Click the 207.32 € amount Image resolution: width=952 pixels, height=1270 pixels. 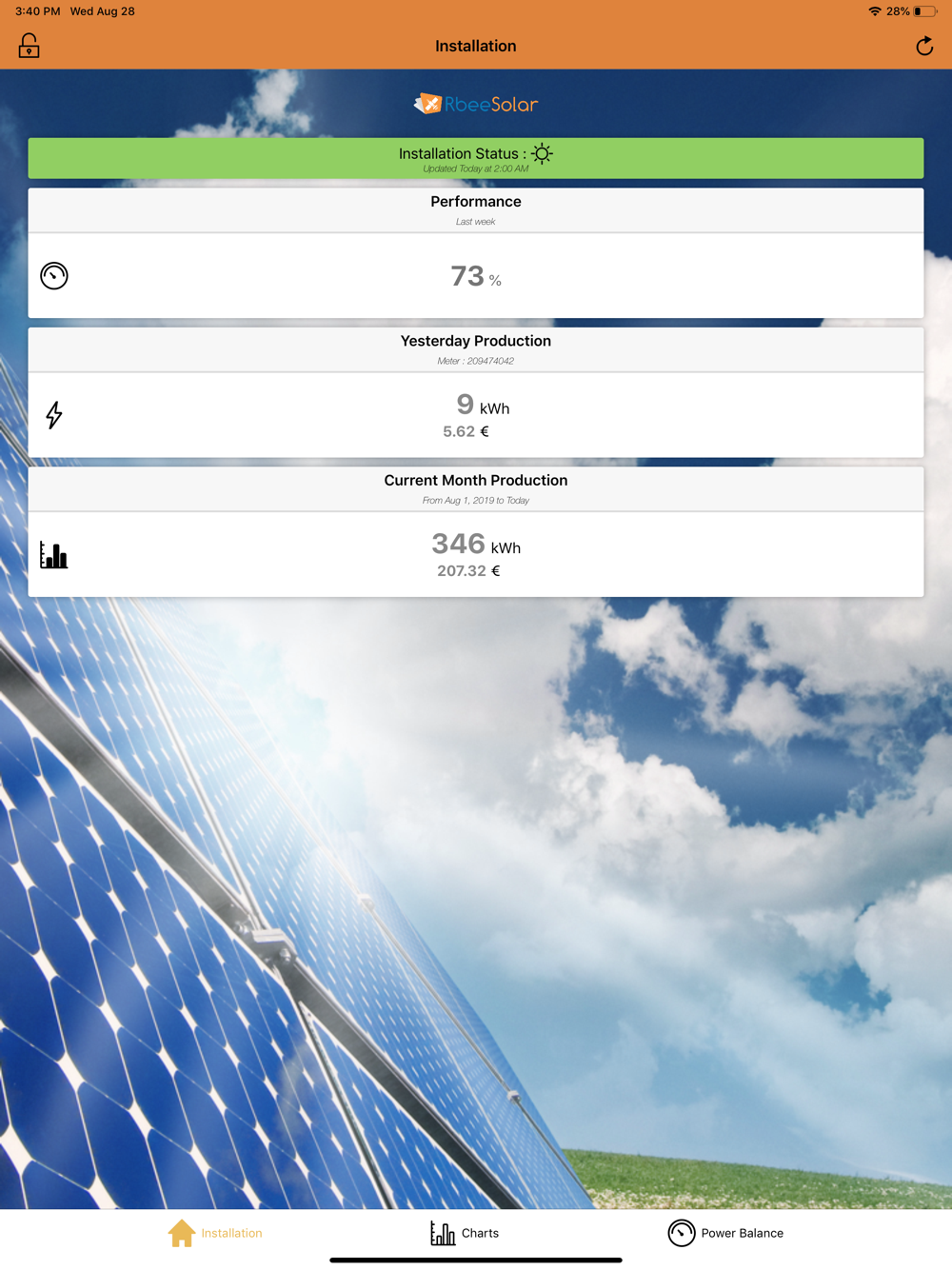coord(468,571)
